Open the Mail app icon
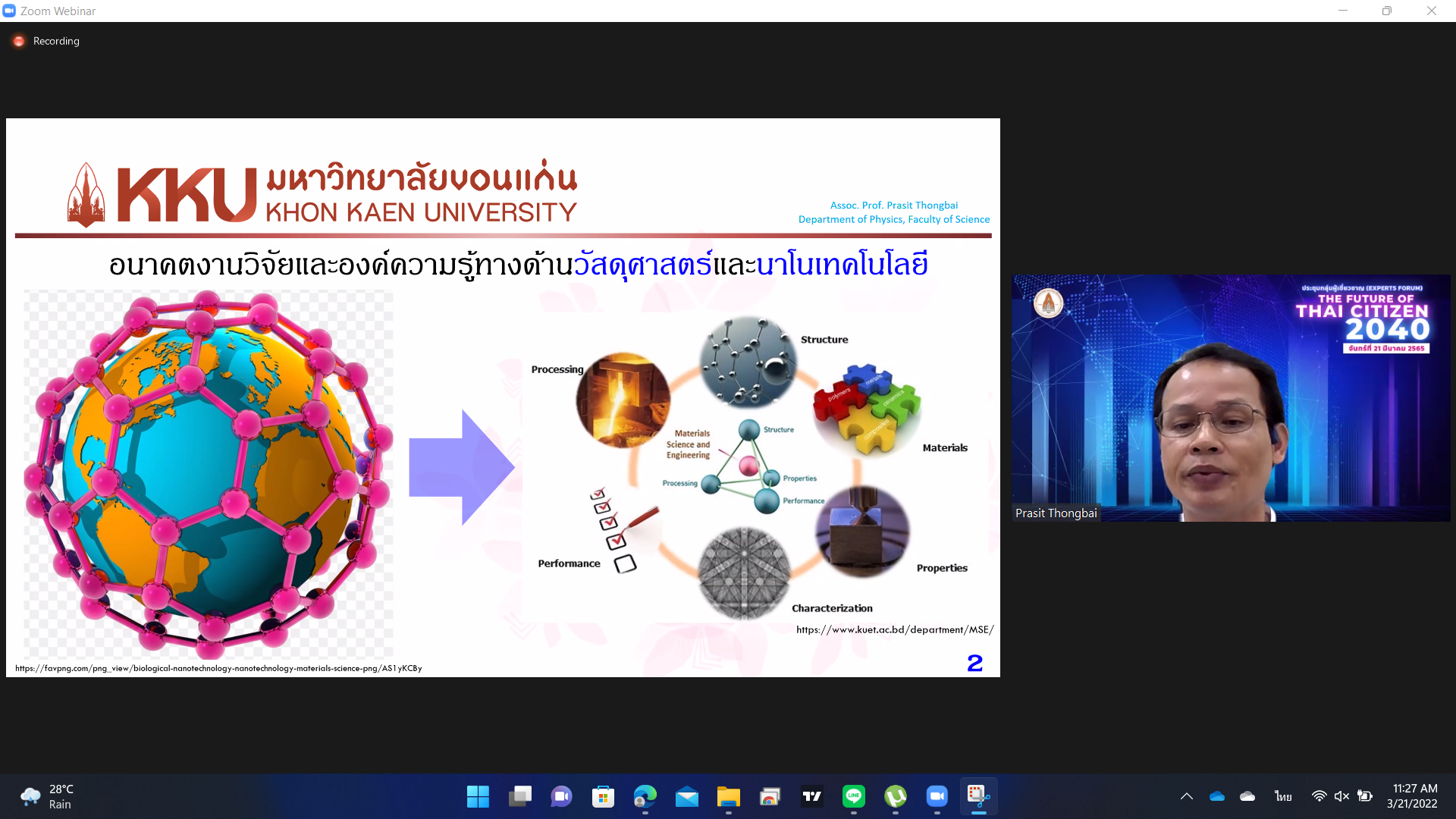Screen dimensions: 1456x819 (x=687, y=796)
